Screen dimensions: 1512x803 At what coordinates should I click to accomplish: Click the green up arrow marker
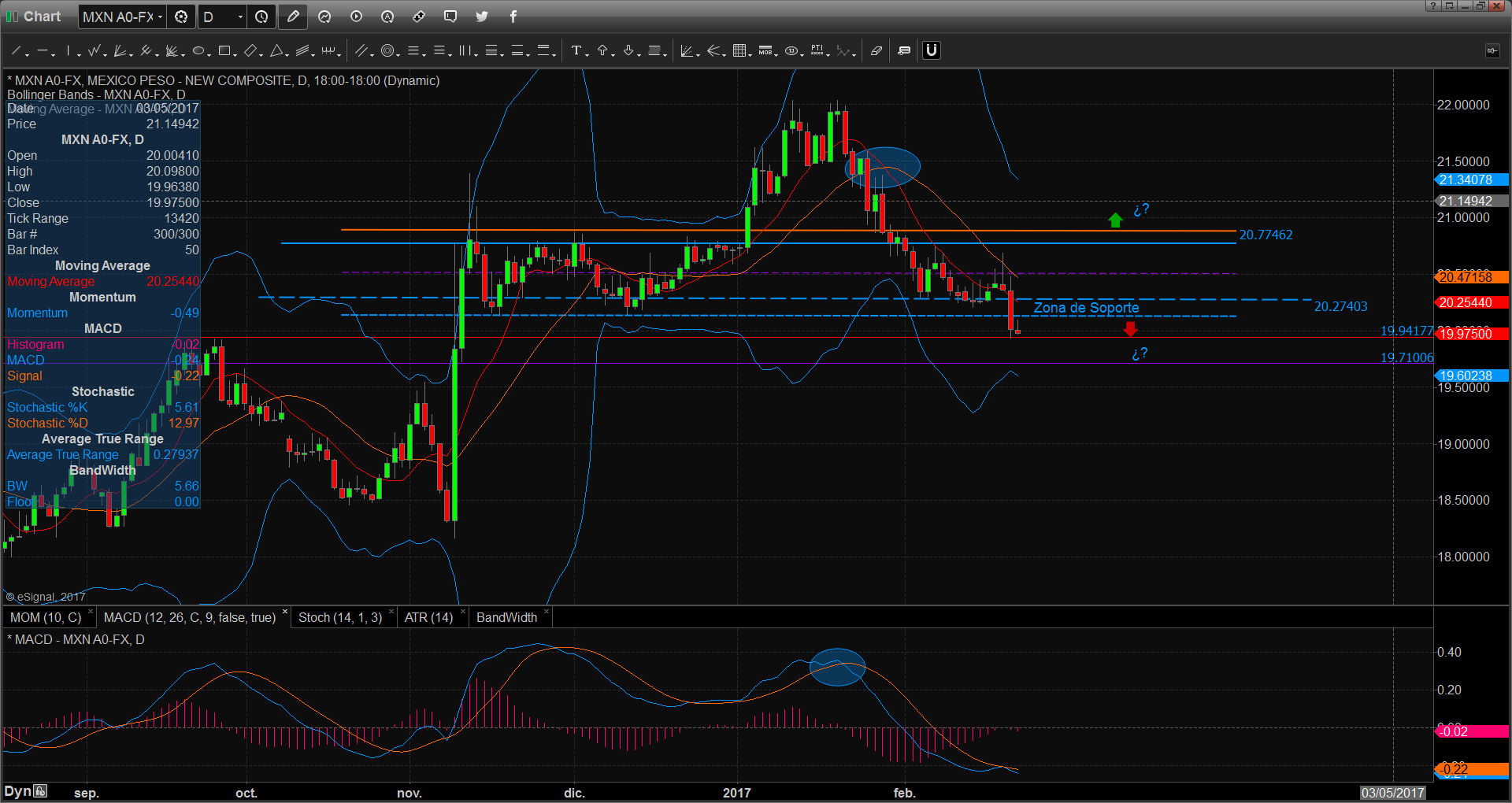1115,220
